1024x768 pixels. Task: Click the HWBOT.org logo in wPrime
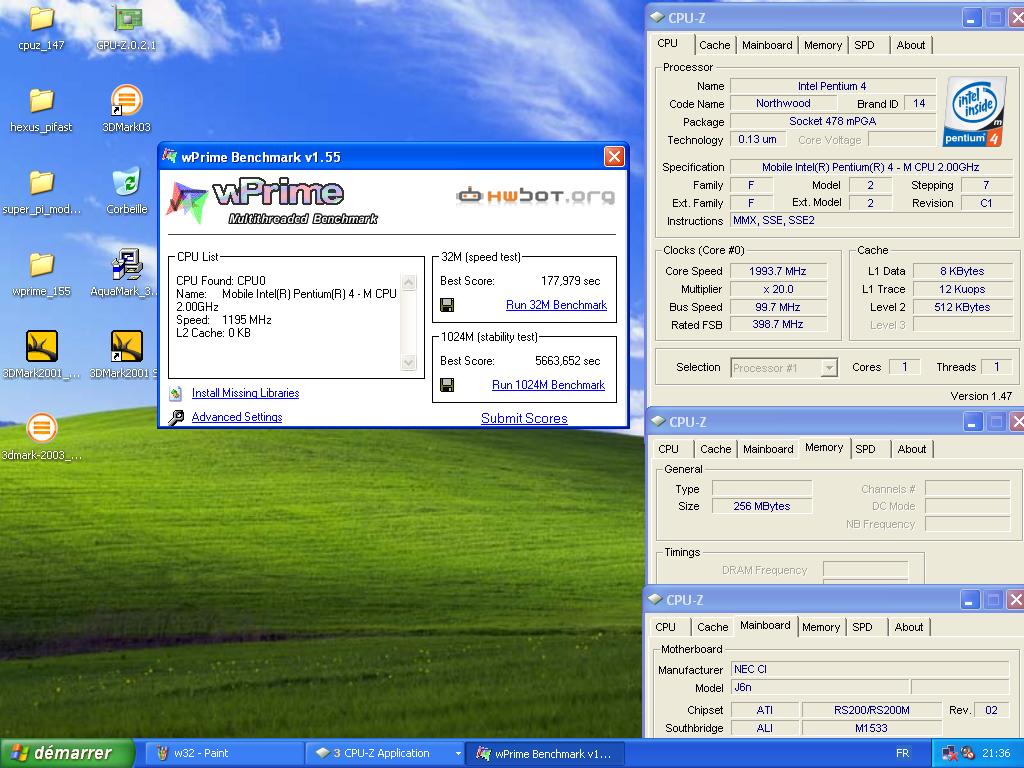click(x=535, y=195)
